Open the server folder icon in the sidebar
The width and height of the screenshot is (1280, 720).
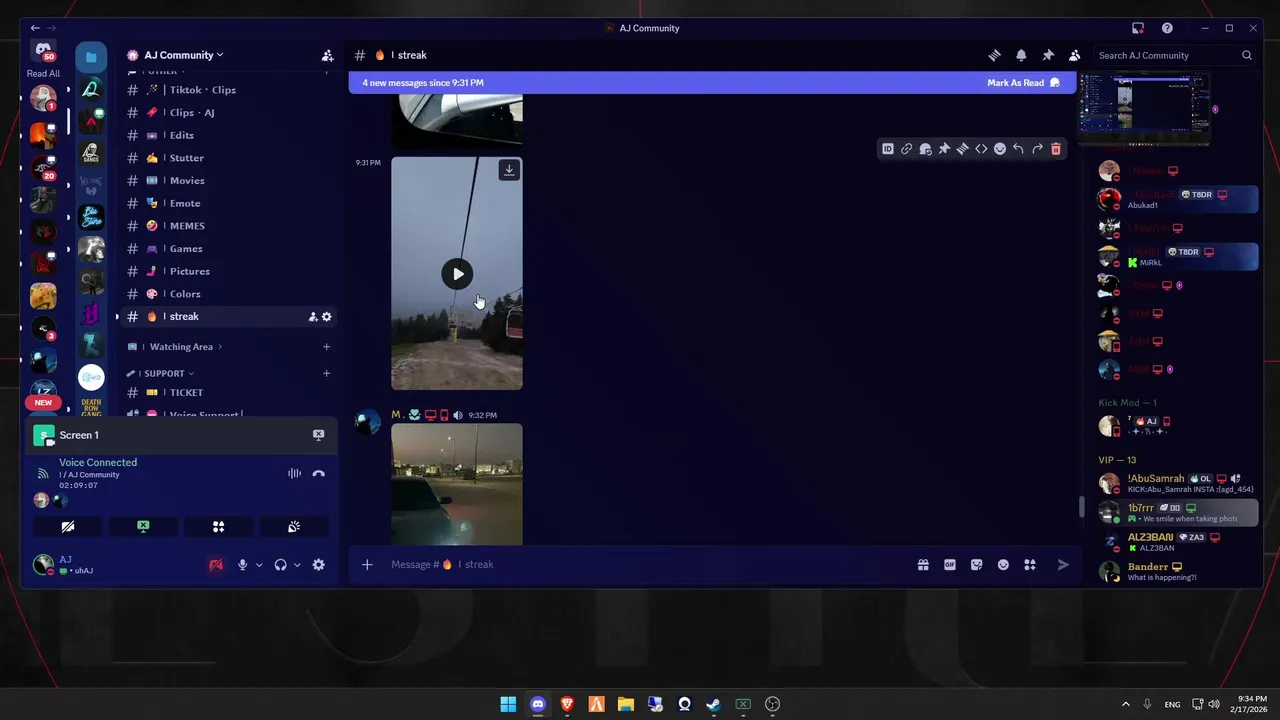coord(91,57)
